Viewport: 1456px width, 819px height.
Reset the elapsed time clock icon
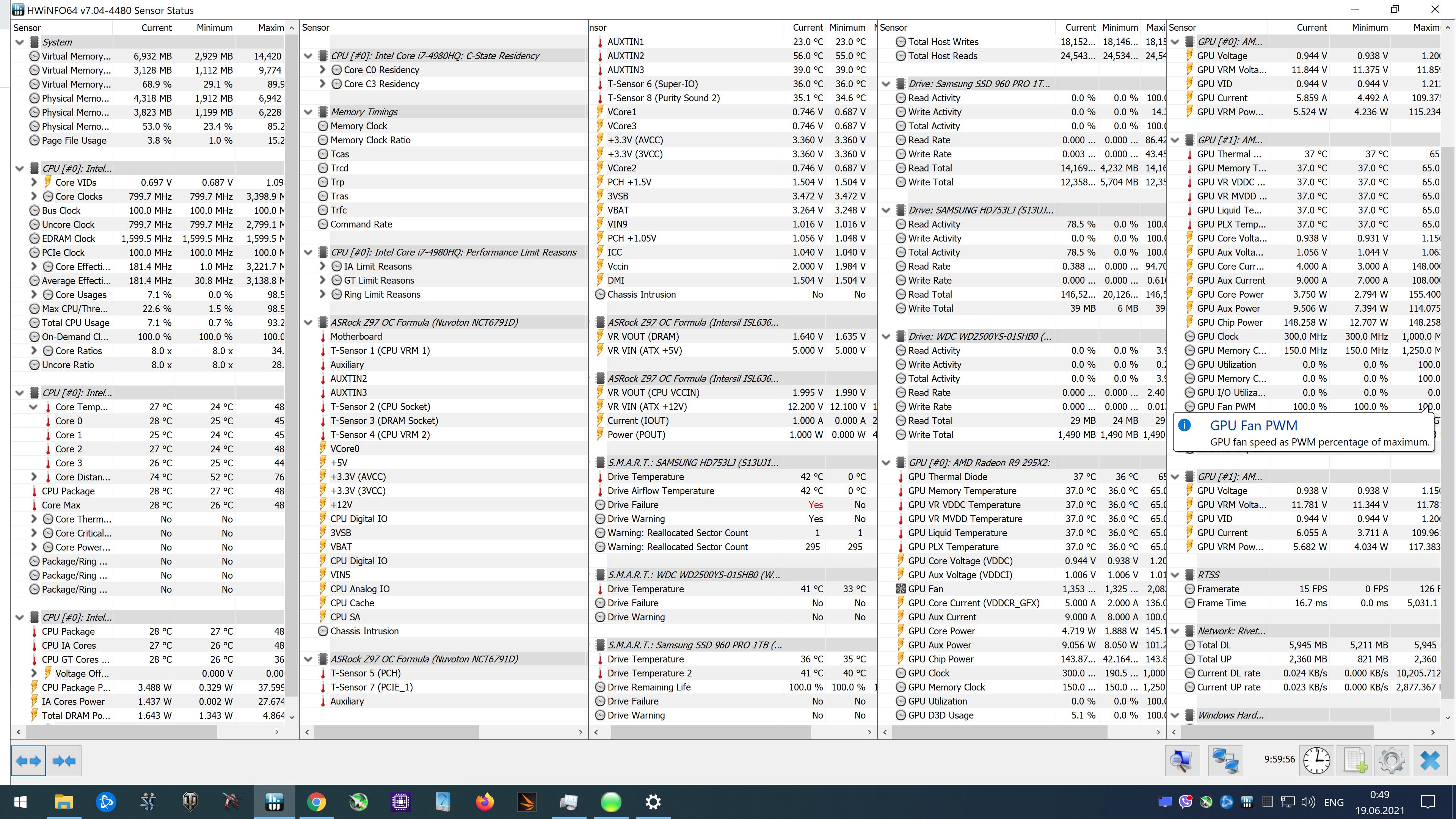click(1316, 761)
